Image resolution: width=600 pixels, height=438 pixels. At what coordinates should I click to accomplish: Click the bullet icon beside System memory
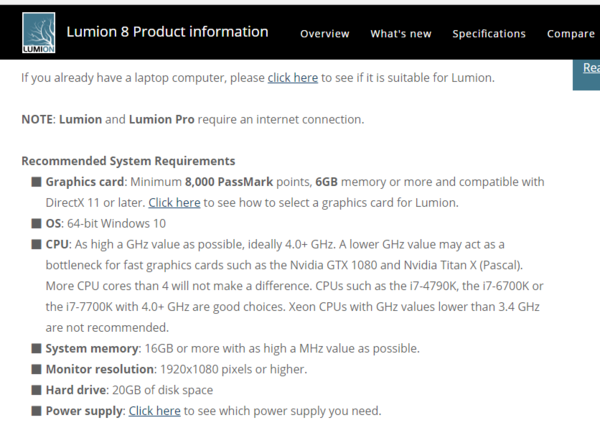point(36,349)
